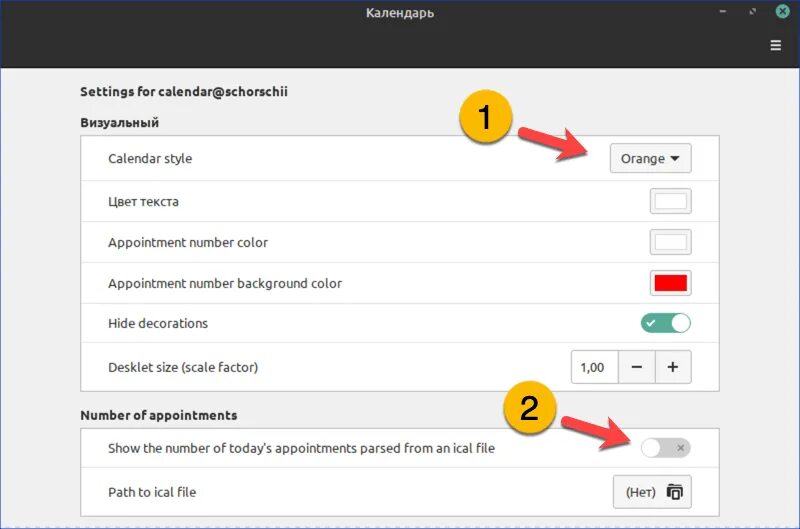Click the scale factor value field 1,00
The image size is (800, 529).
(594, 367)
